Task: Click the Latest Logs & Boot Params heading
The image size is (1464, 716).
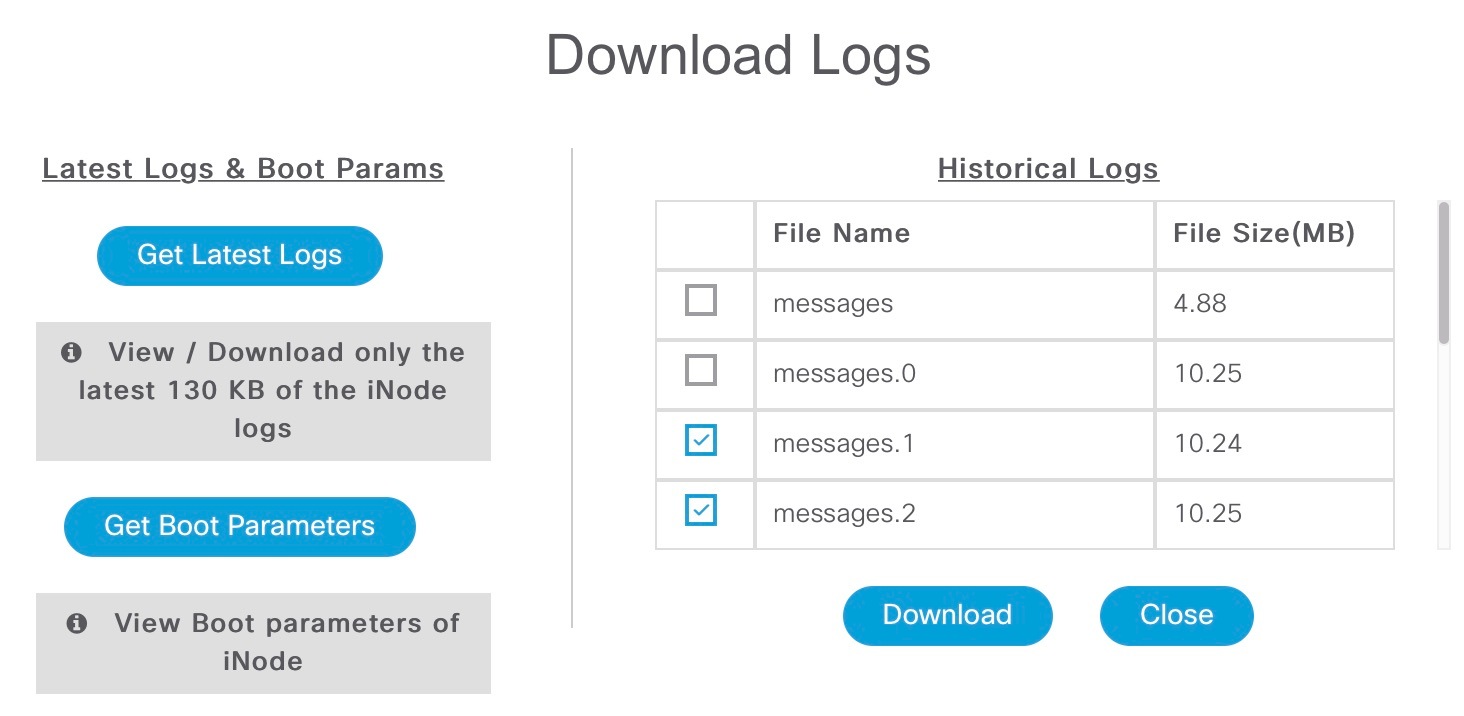Action: click(x=243, y=168)
